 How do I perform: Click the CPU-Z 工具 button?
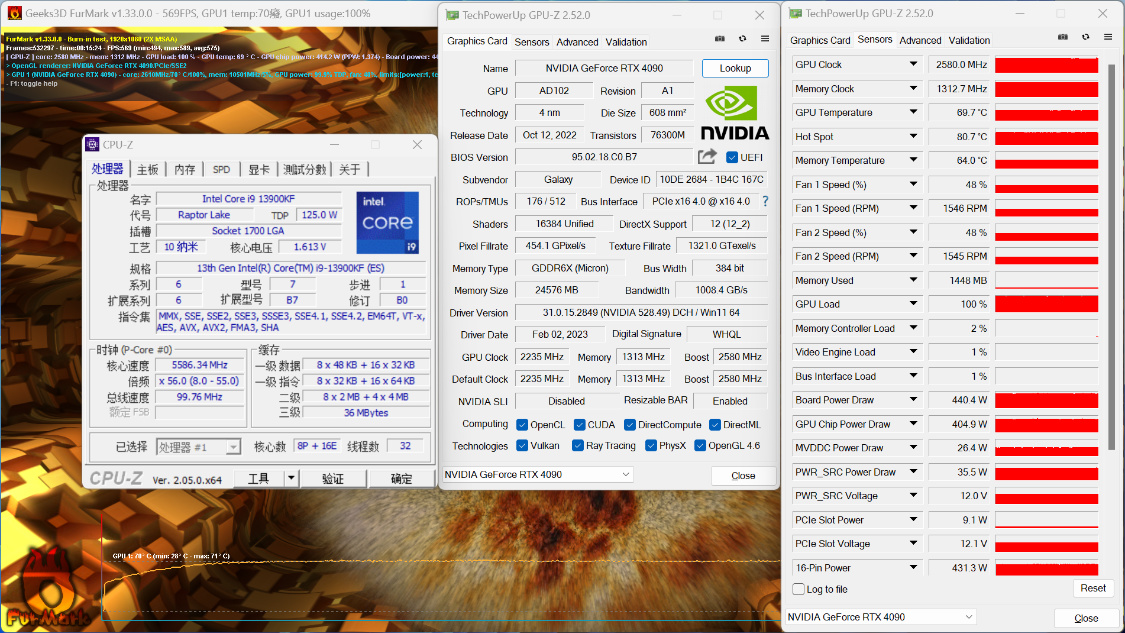[258, 479]
